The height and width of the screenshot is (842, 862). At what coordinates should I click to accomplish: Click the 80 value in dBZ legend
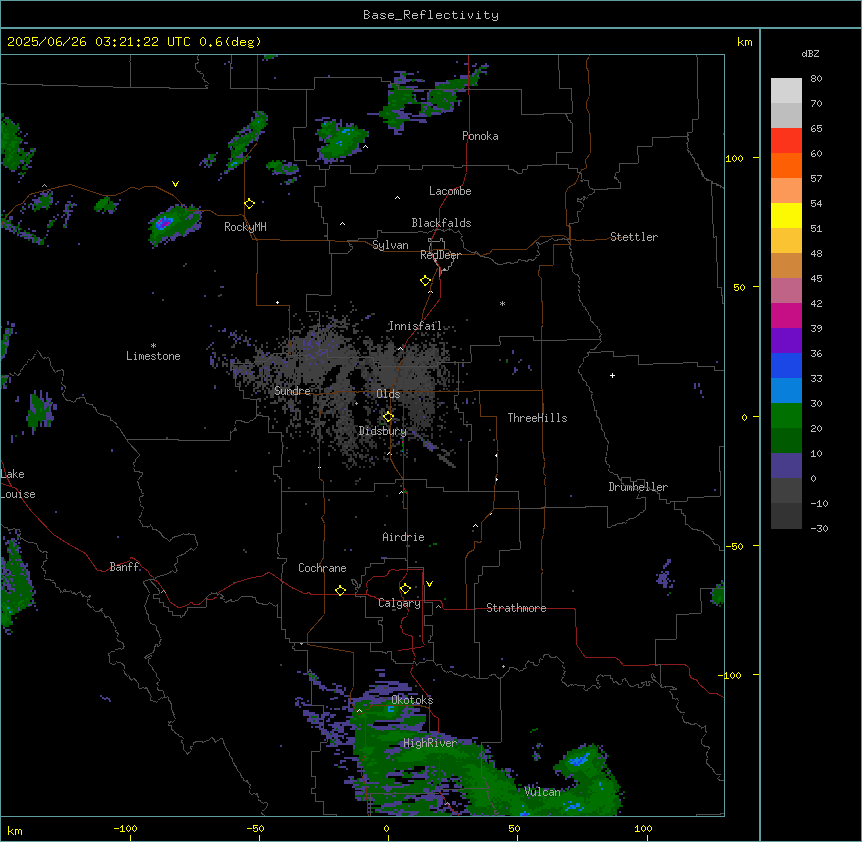pos(816,79)
